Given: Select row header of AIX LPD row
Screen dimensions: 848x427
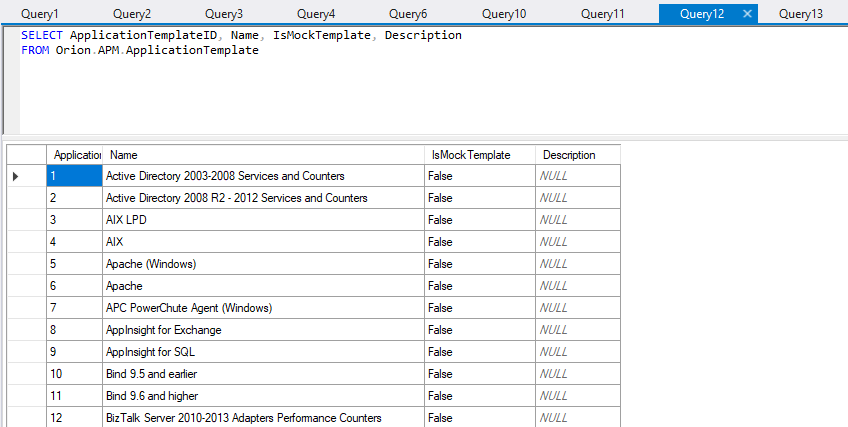Looking at the screenshot, I should pyautogui.click(x=26, y=220).
